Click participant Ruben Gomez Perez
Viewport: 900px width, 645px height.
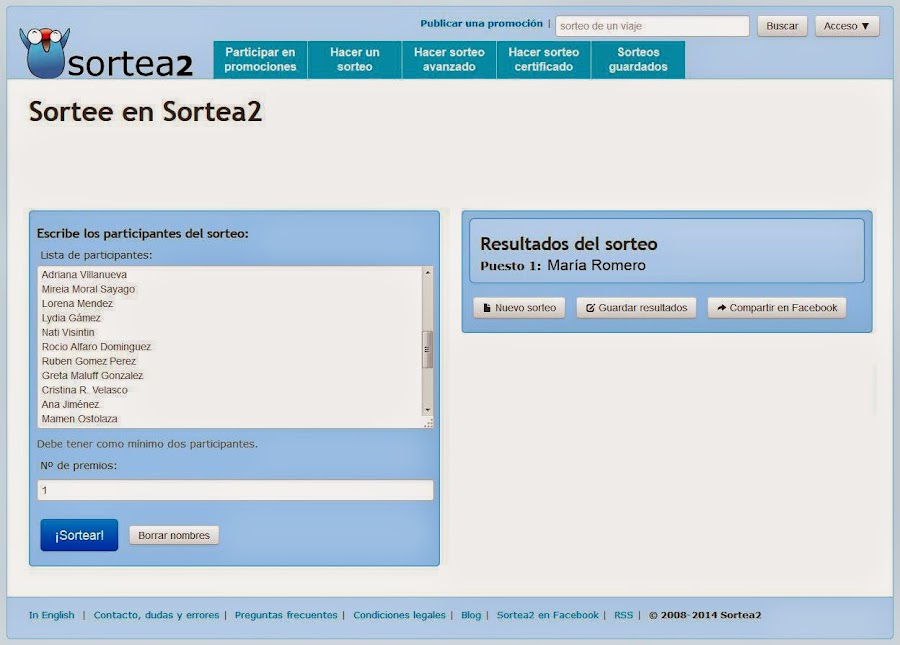coord(88,361)
